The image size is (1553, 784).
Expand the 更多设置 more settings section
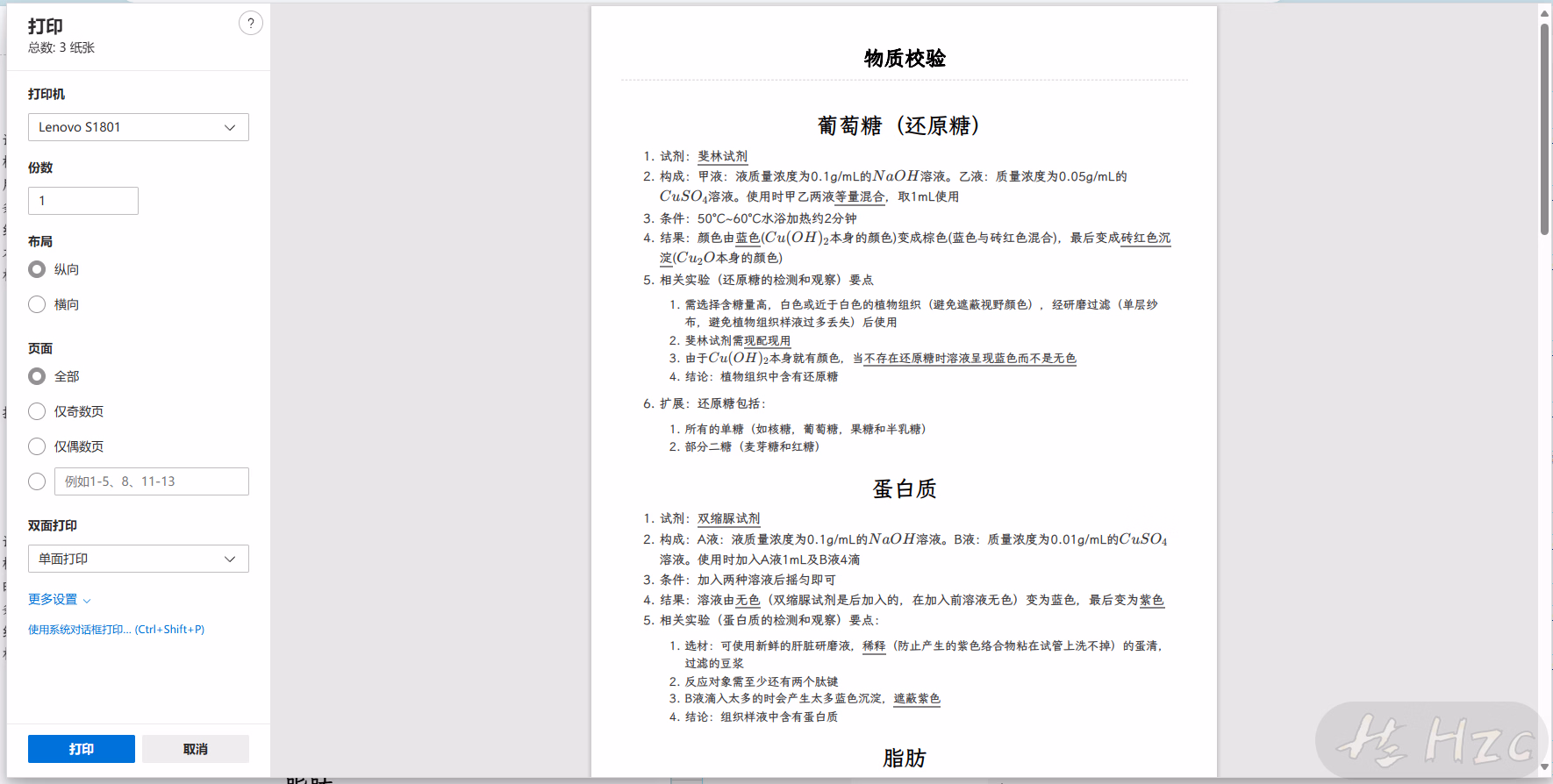pyautogui.click(x=60, y=600)
